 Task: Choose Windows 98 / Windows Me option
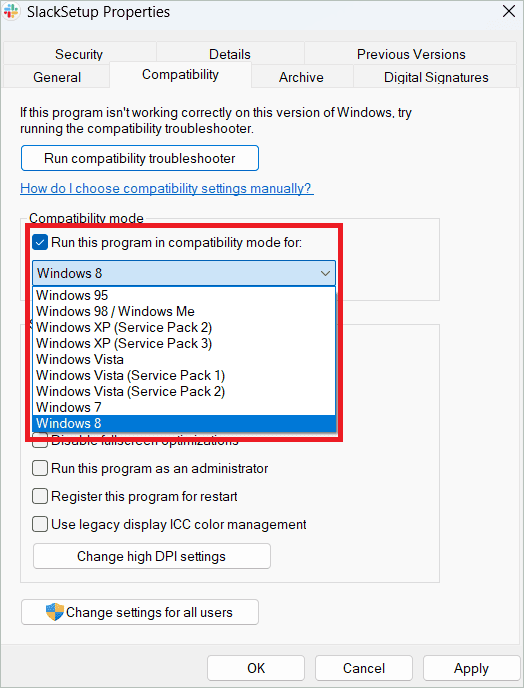click(x=184, y=311)
